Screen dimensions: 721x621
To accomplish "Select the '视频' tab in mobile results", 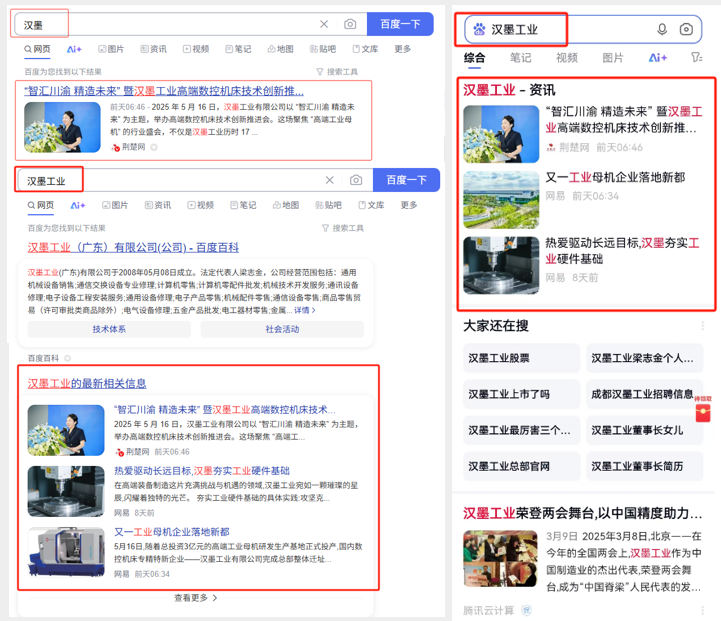I will pos(567,58).
